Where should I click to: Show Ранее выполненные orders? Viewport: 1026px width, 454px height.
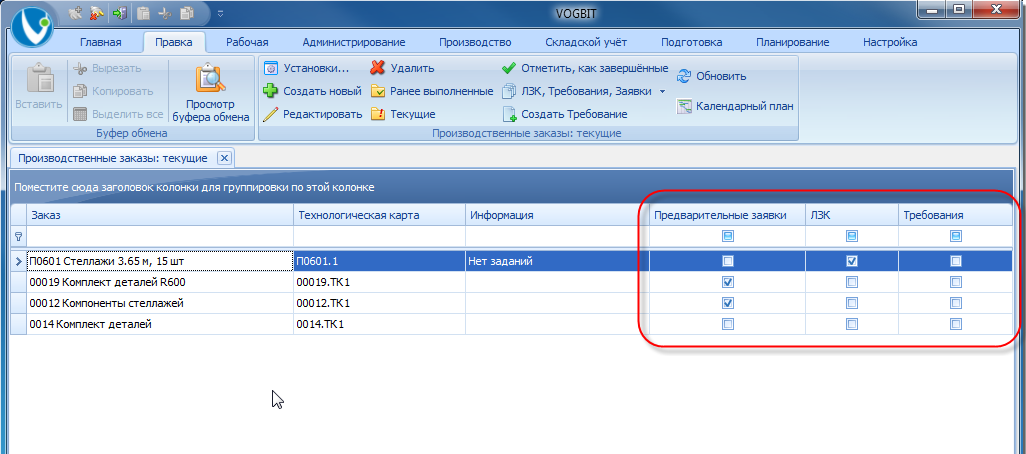coord(431,91)
